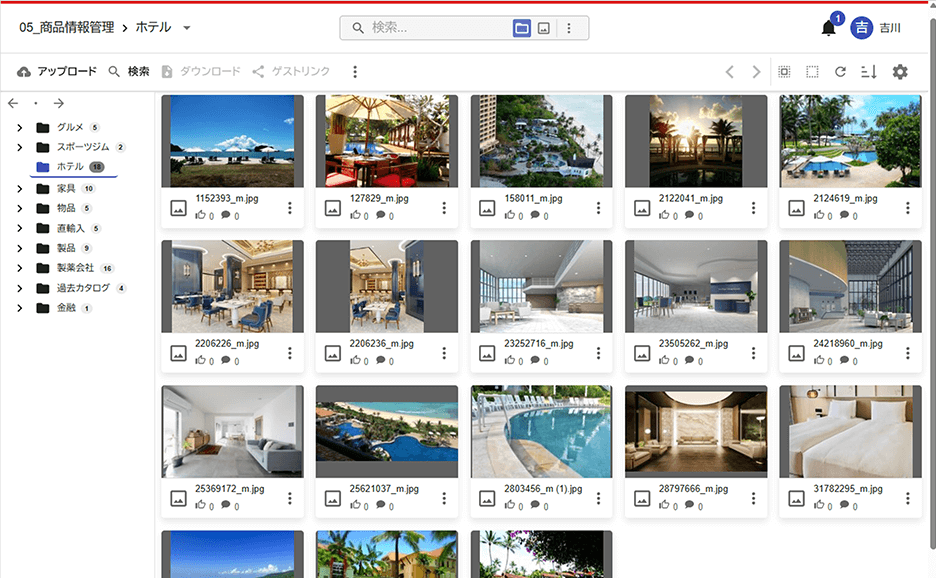Open the 検索 search tool in toolbar
The height and width of the screenshot is (578, 936).
tap(129, 72)
